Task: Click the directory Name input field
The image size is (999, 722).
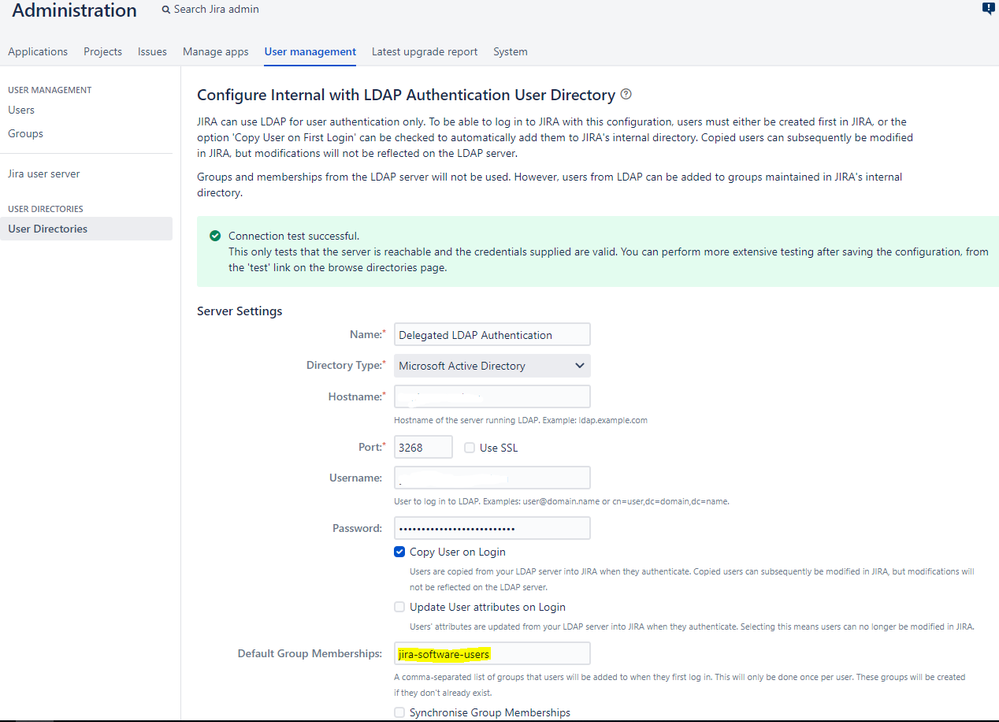Action: click(x=492, y=335)
